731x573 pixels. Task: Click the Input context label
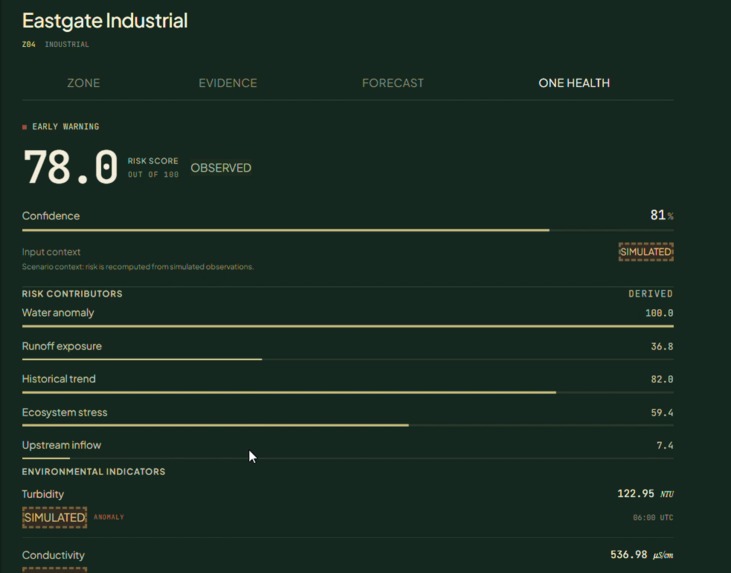point(51,252)
